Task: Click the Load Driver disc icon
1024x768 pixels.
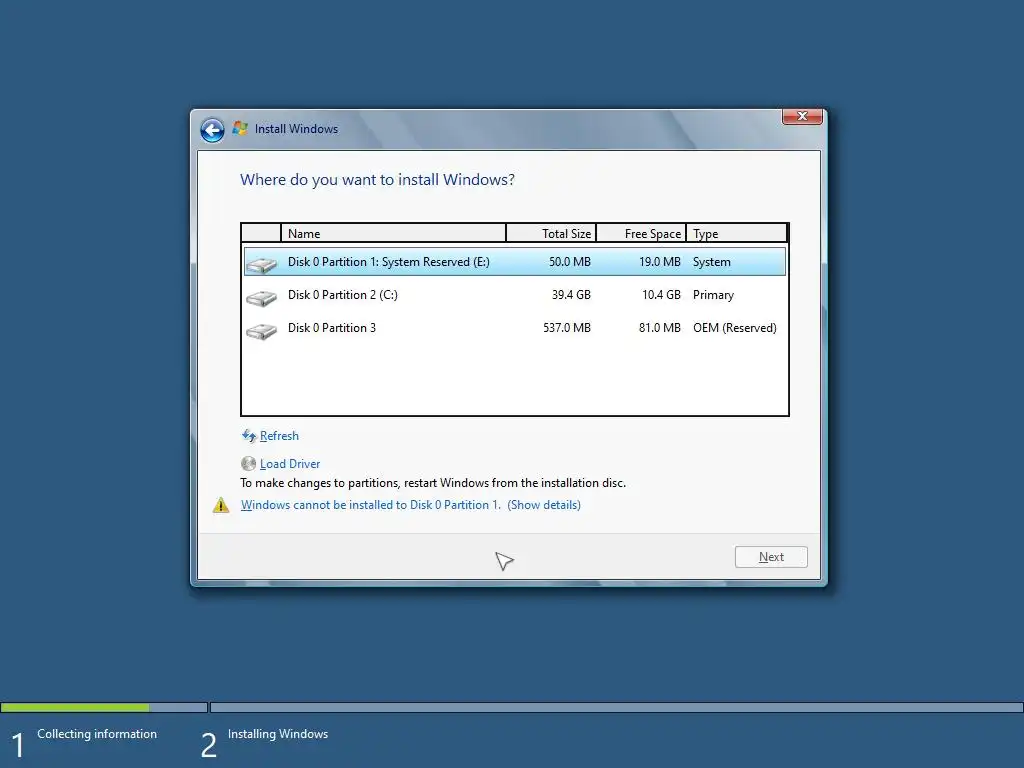Action: [248, 464]
